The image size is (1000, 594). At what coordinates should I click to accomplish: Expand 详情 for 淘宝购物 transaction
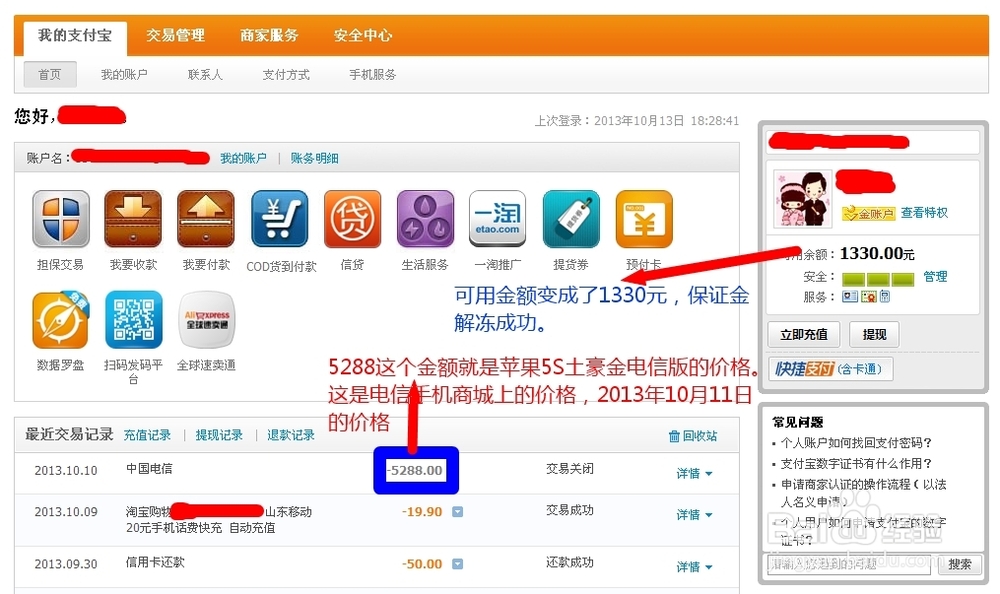click(694, 514)
